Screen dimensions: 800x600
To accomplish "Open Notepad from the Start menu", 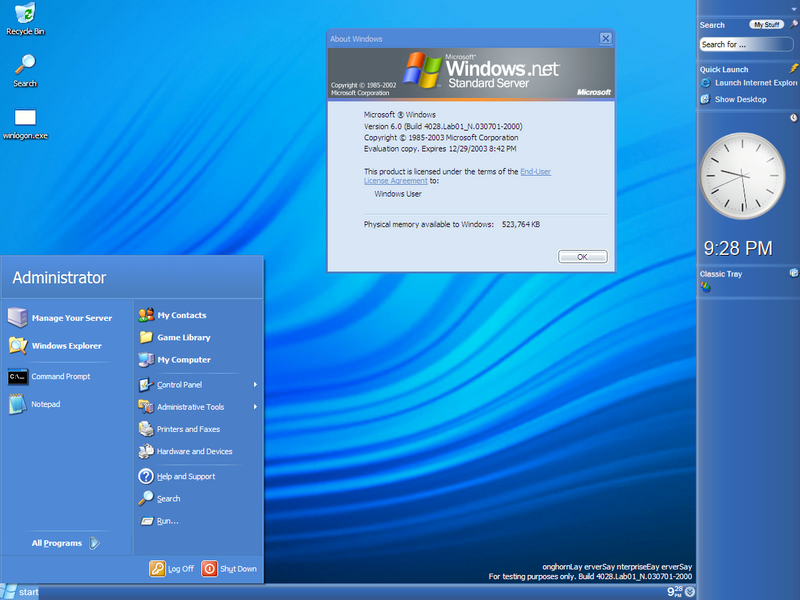I will coord(45,404).
